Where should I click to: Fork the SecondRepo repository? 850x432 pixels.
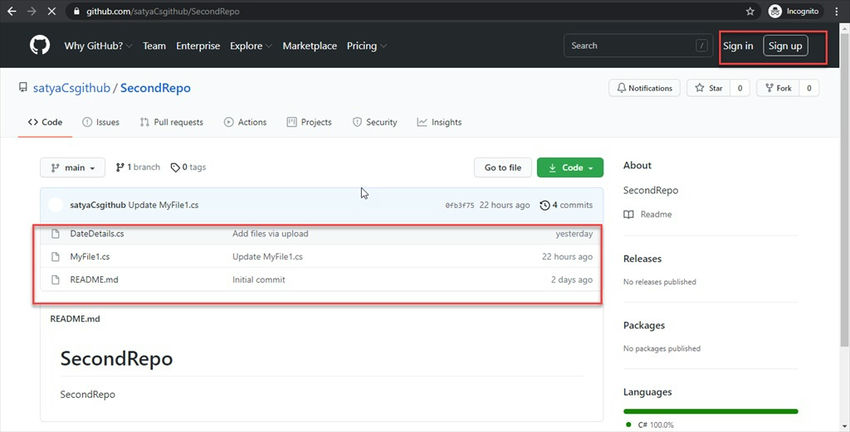[778, 88]
